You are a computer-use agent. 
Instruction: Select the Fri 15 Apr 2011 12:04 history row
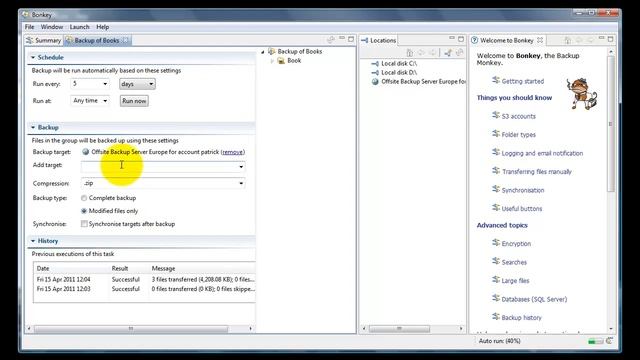[144, 280]
